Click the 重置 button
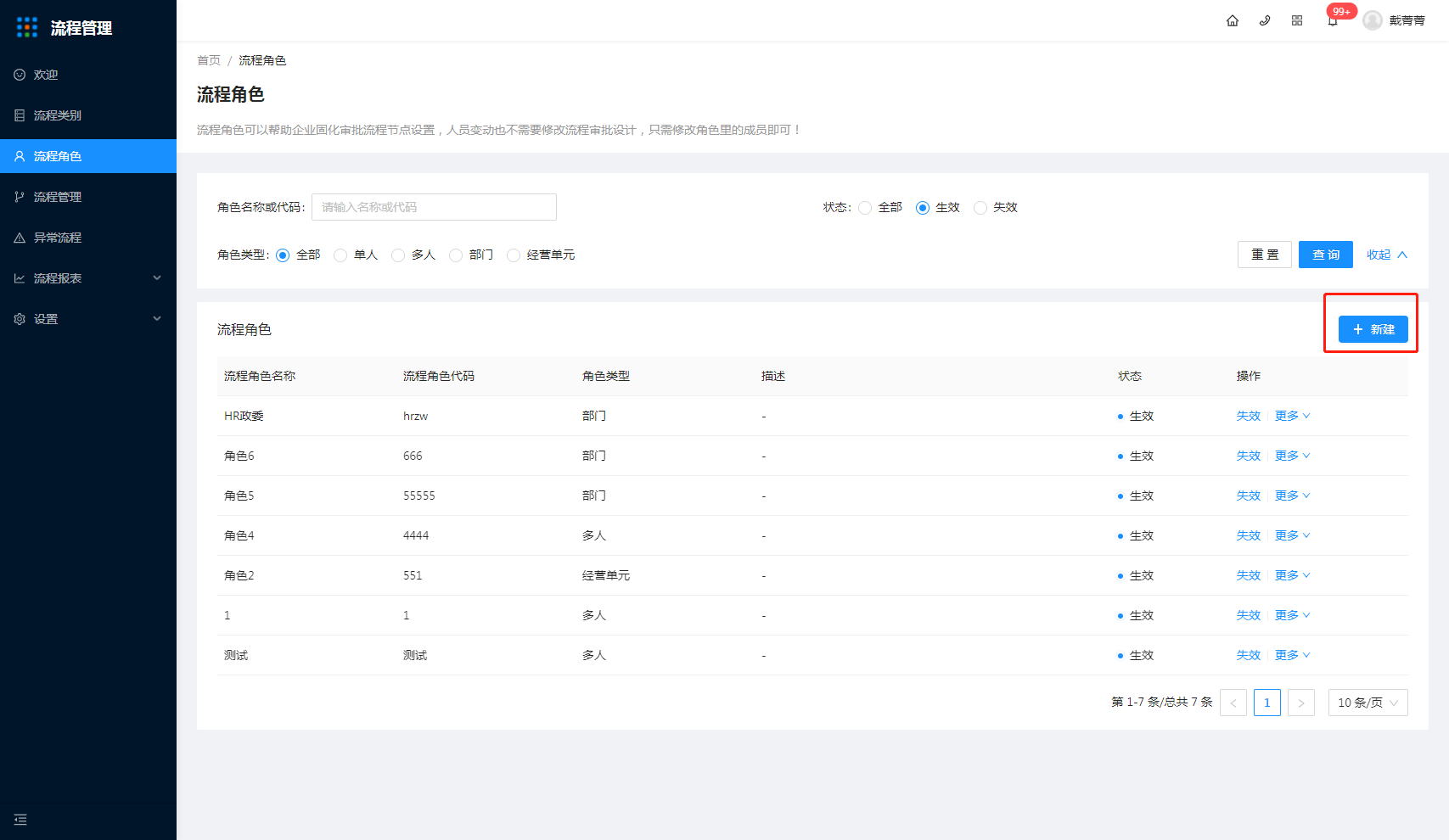The image size is (1449, 840). point(1265,255)
